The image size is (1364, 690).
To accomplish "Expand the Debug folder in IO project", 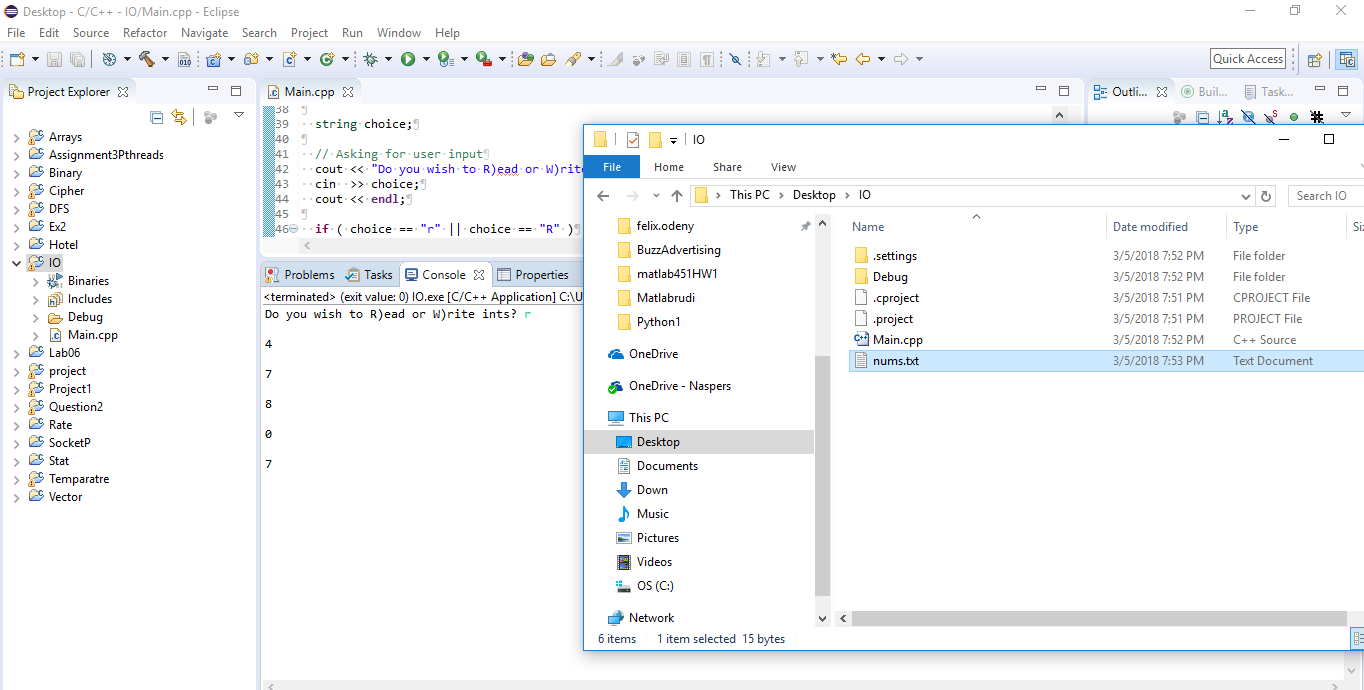I will coord(36,317).
